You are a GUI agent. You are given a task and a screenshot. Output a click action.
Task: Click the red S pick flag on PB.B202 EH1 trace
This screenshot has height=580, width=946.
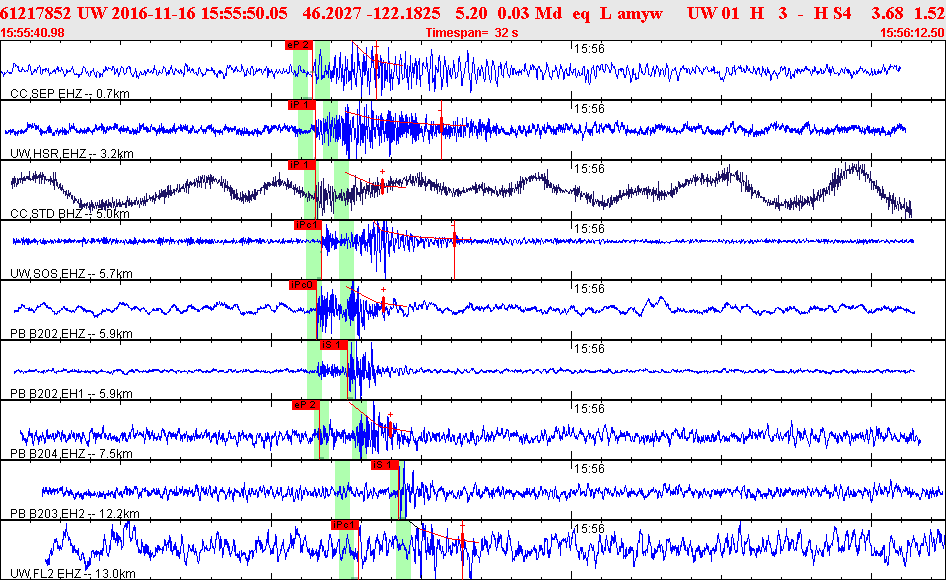click(332, 345)
